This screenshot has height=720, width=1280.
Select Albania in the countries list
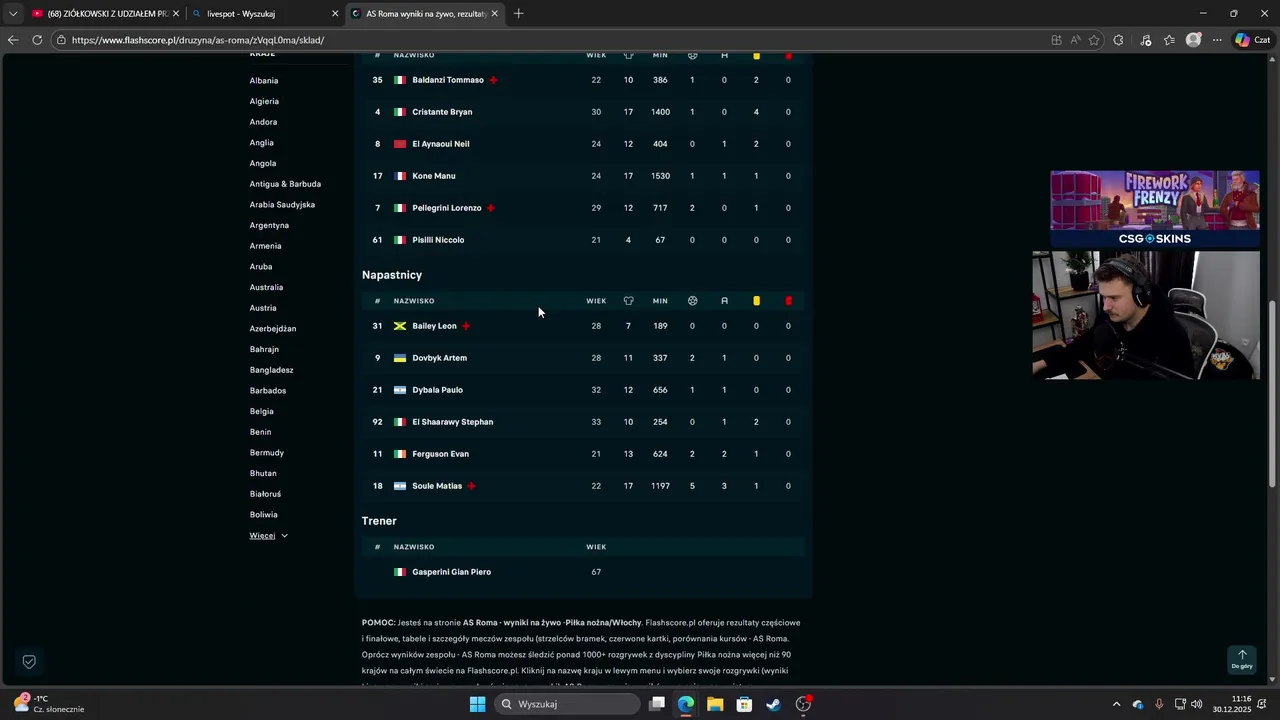pos(264,81)
